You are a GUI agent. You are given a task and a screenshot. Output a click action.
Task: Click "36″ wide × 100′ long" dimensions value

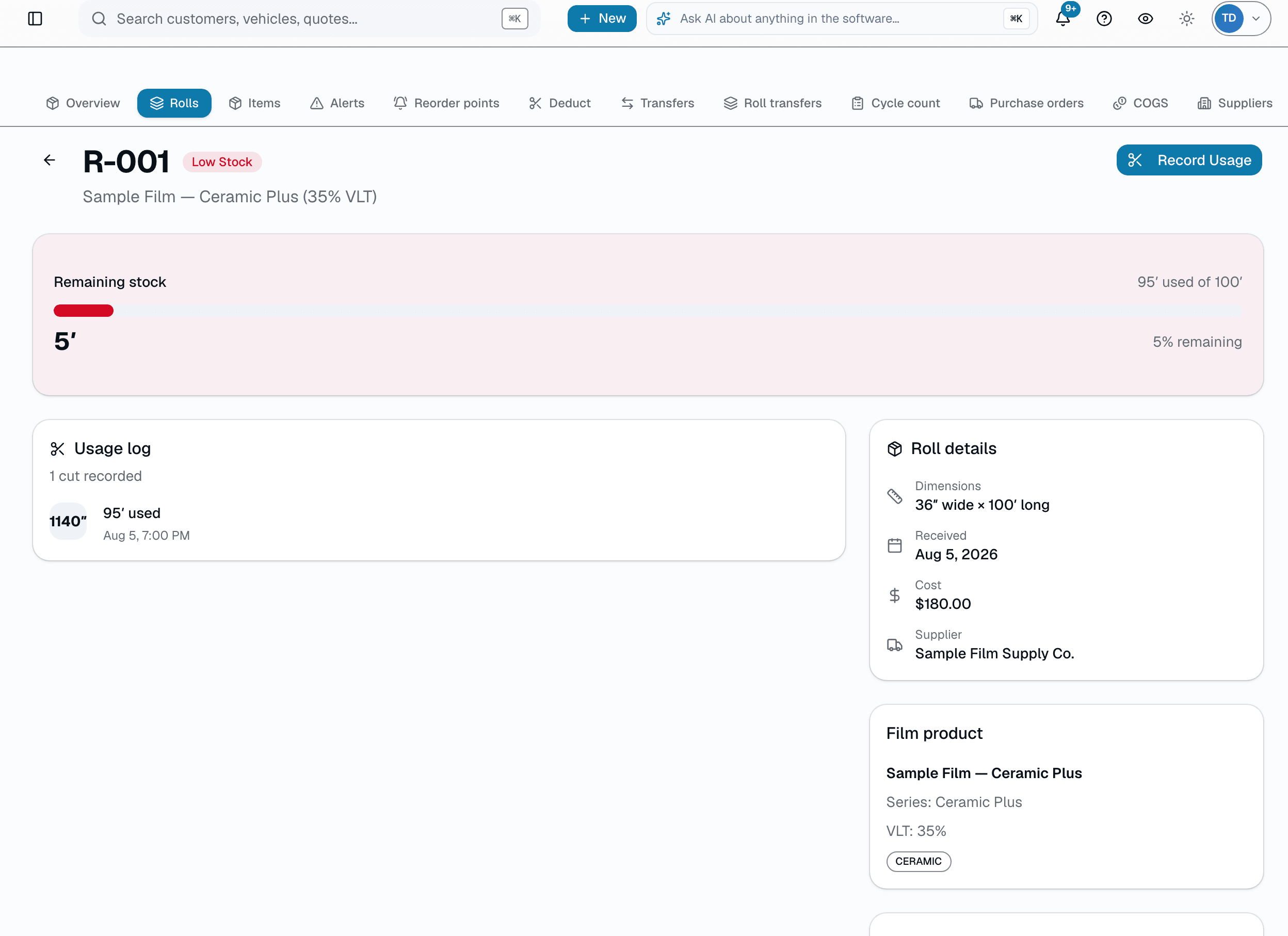pos(982,505)
